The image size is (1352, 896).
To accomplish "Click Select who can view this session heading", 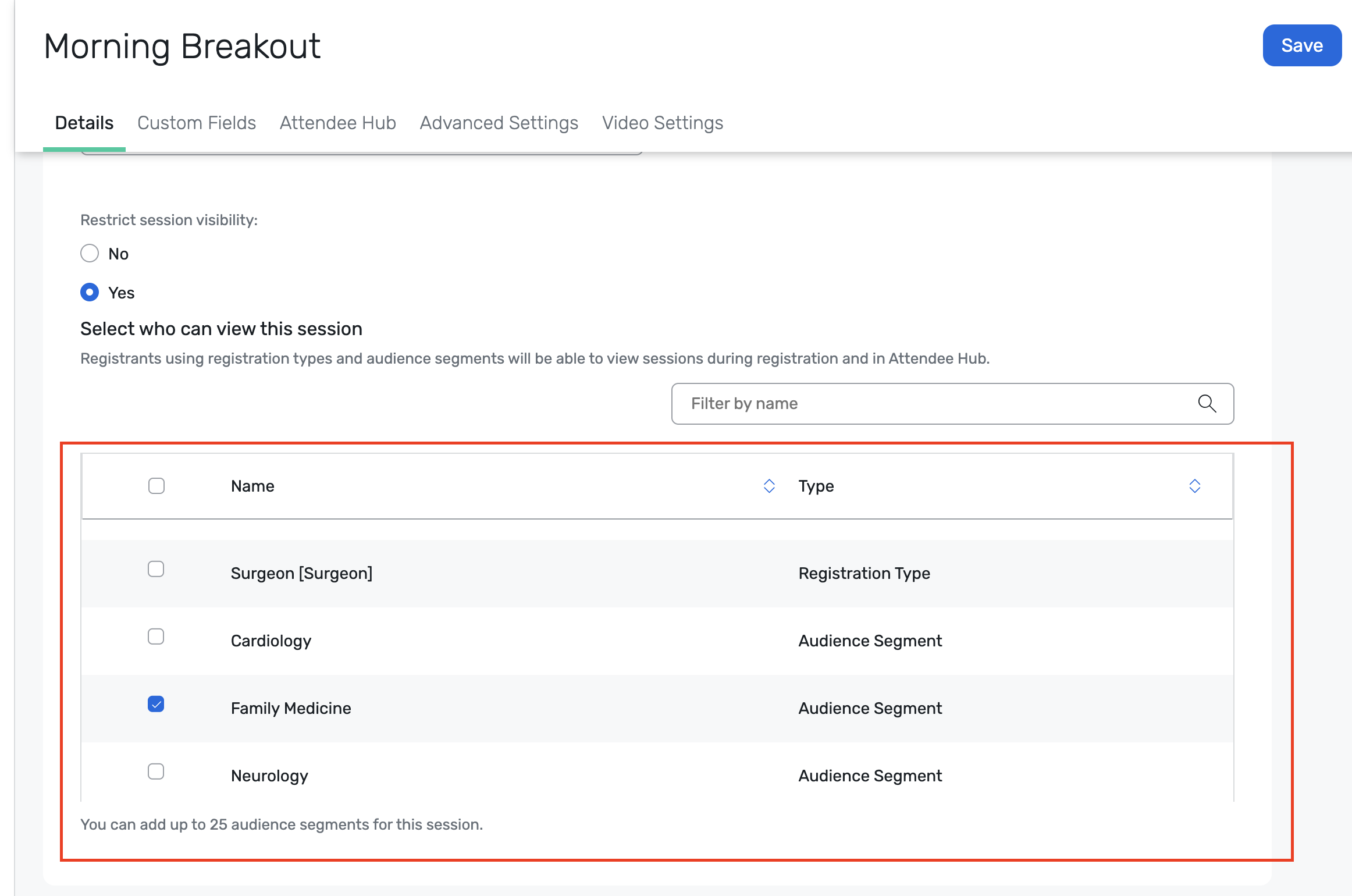I will coord(221,329).
